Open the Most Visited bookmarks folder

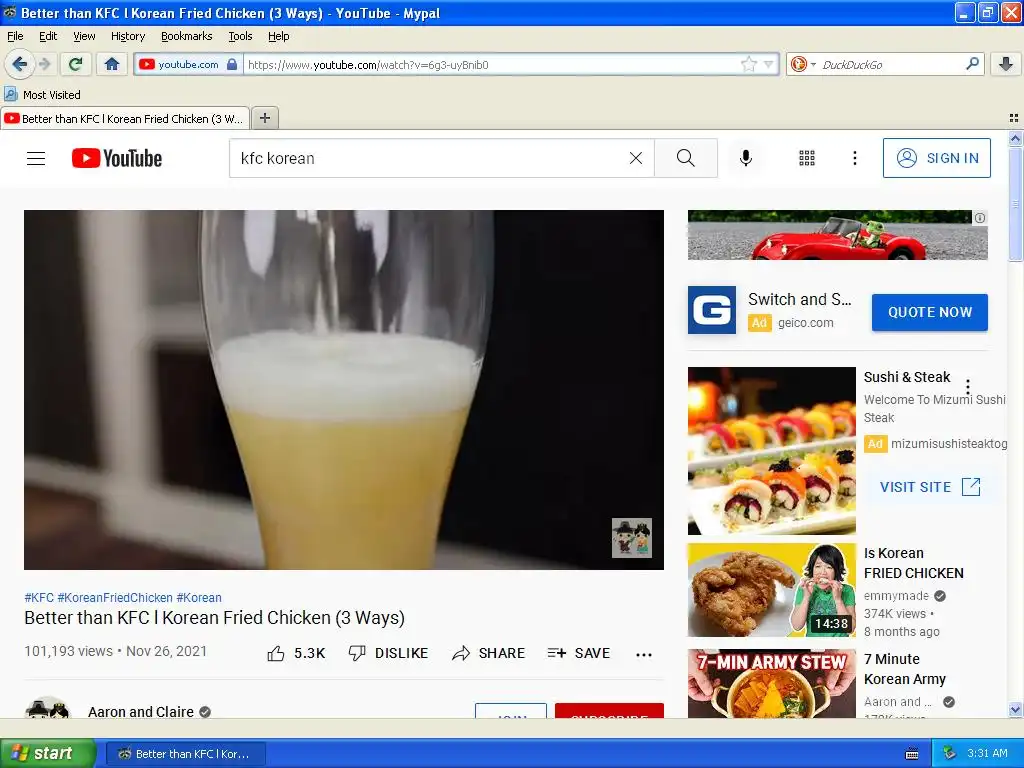pyautogui.click(x=43, y=95)
